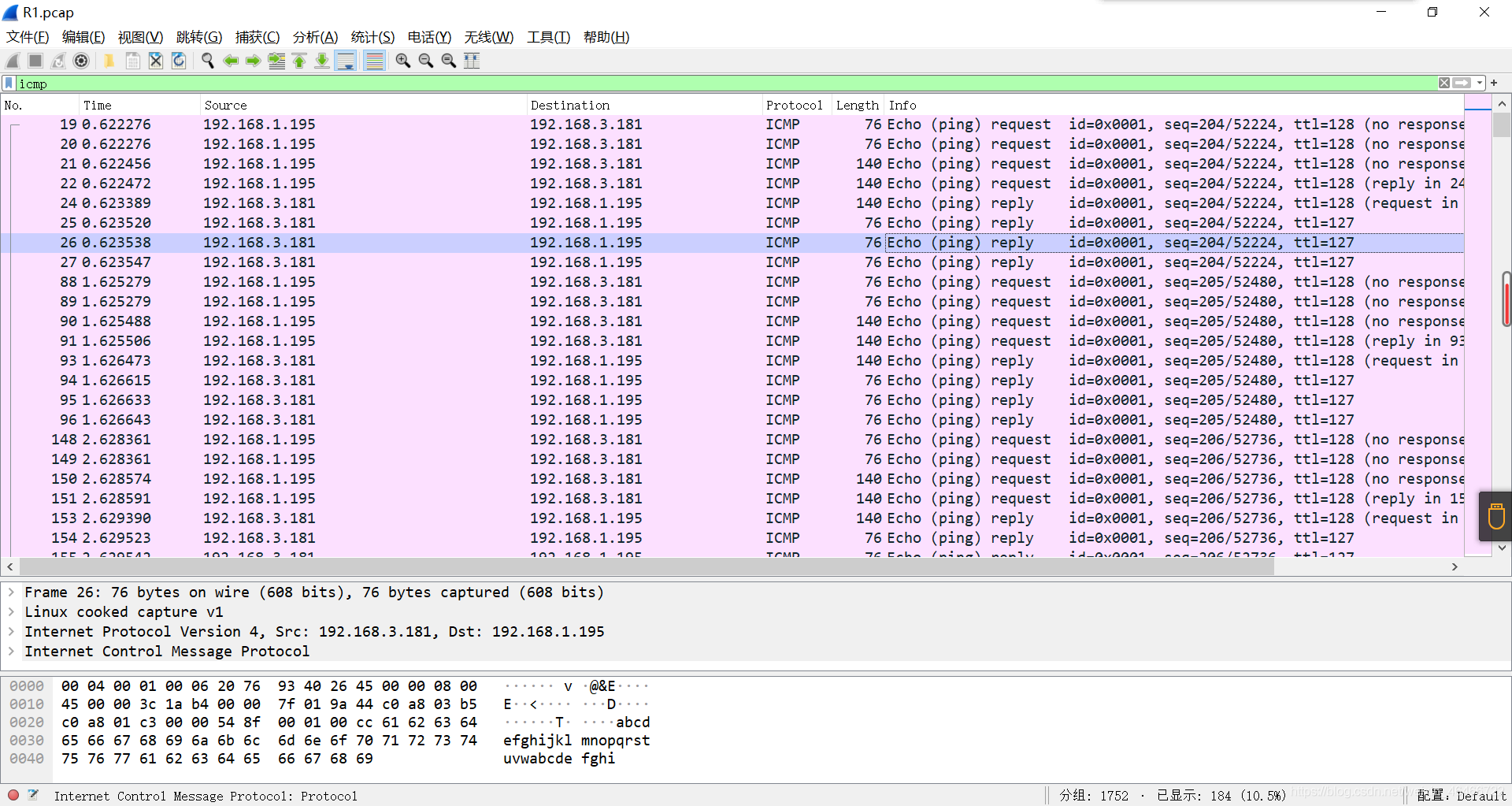Jump to the last packet
This screenshot has width=1512, height=806.
[x=322, y=61]
